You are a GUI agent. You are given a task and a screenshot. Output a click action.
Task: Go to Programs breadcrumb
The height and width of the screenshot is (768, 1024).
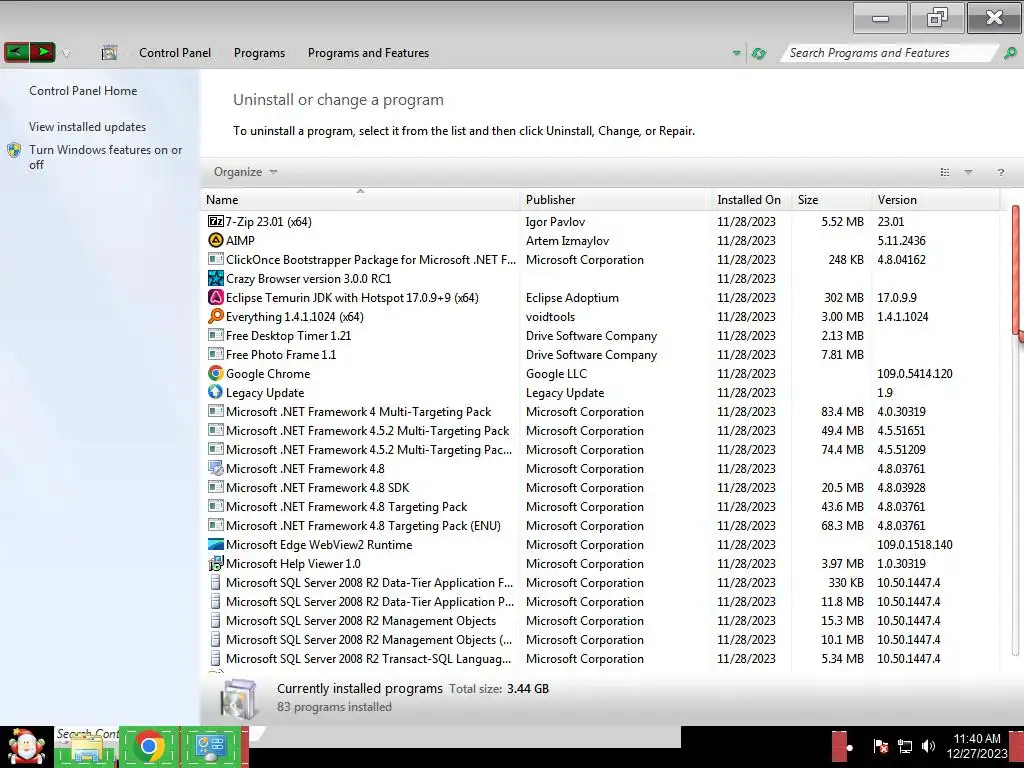pyautogui.click(x=259, y=53)
